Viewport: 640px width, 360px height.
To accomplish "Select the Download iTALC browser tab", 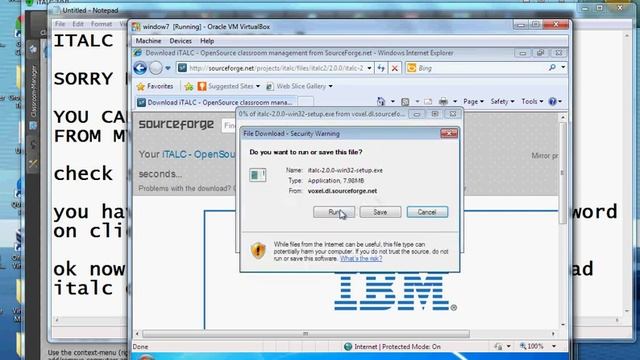I will pyautogui.click(x=216, y=102).
